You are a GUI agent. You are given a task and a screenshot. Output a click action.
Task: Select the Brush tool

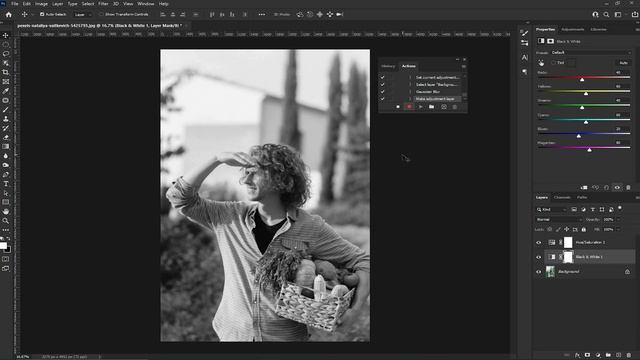(x=6, y=110)
